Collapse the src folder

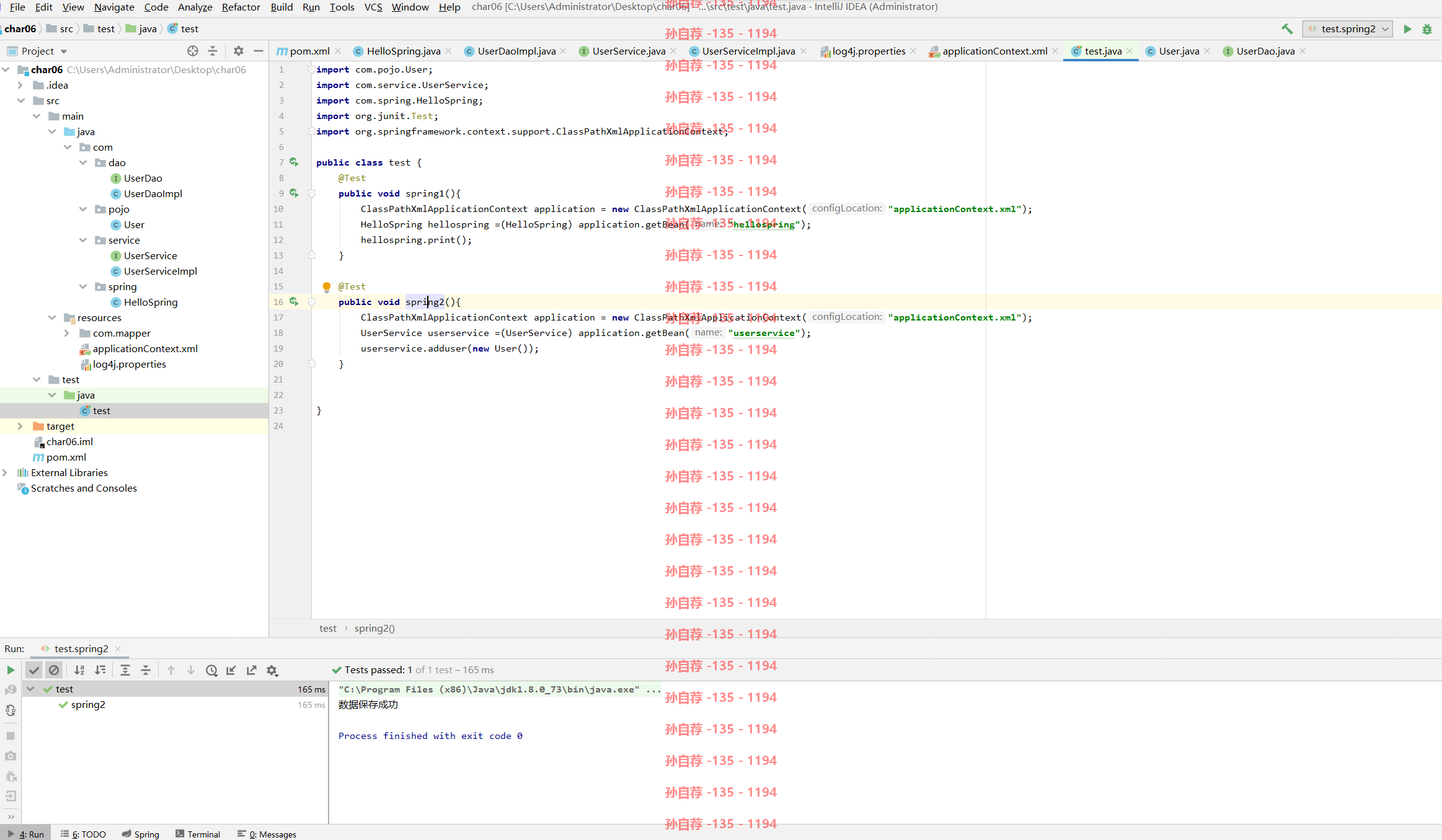pos(20,100)
